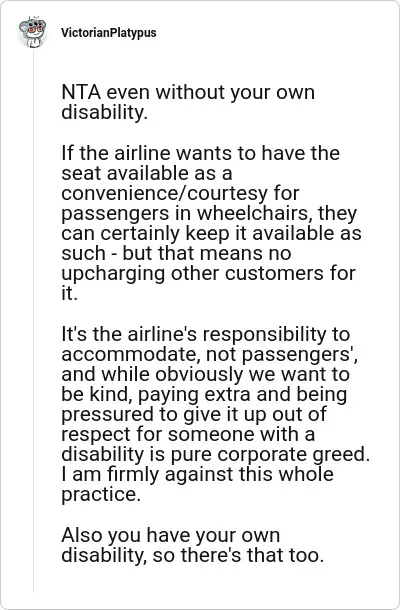Select the "NTA even without your own" line
400x610 pixels.
[188, 93]
